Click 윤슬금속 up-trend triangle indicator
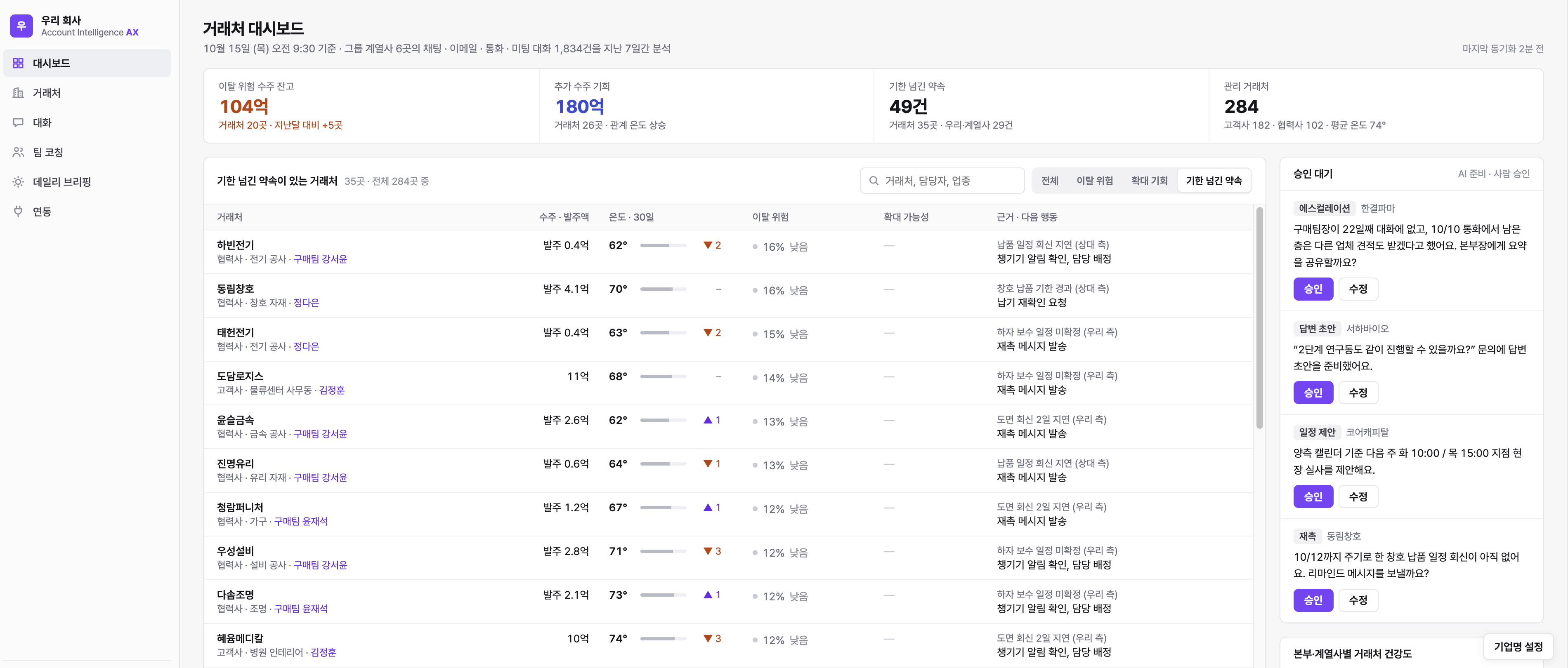 [708, 420]
